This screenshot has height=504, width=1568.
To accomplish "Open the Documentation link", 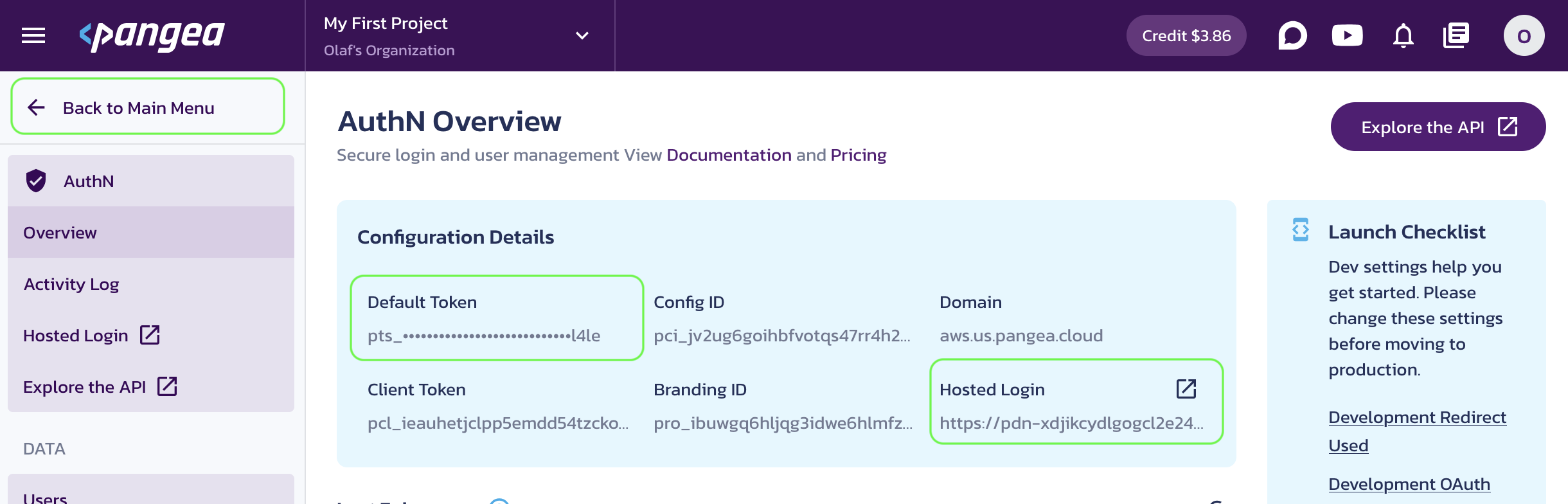I will 729,155.
